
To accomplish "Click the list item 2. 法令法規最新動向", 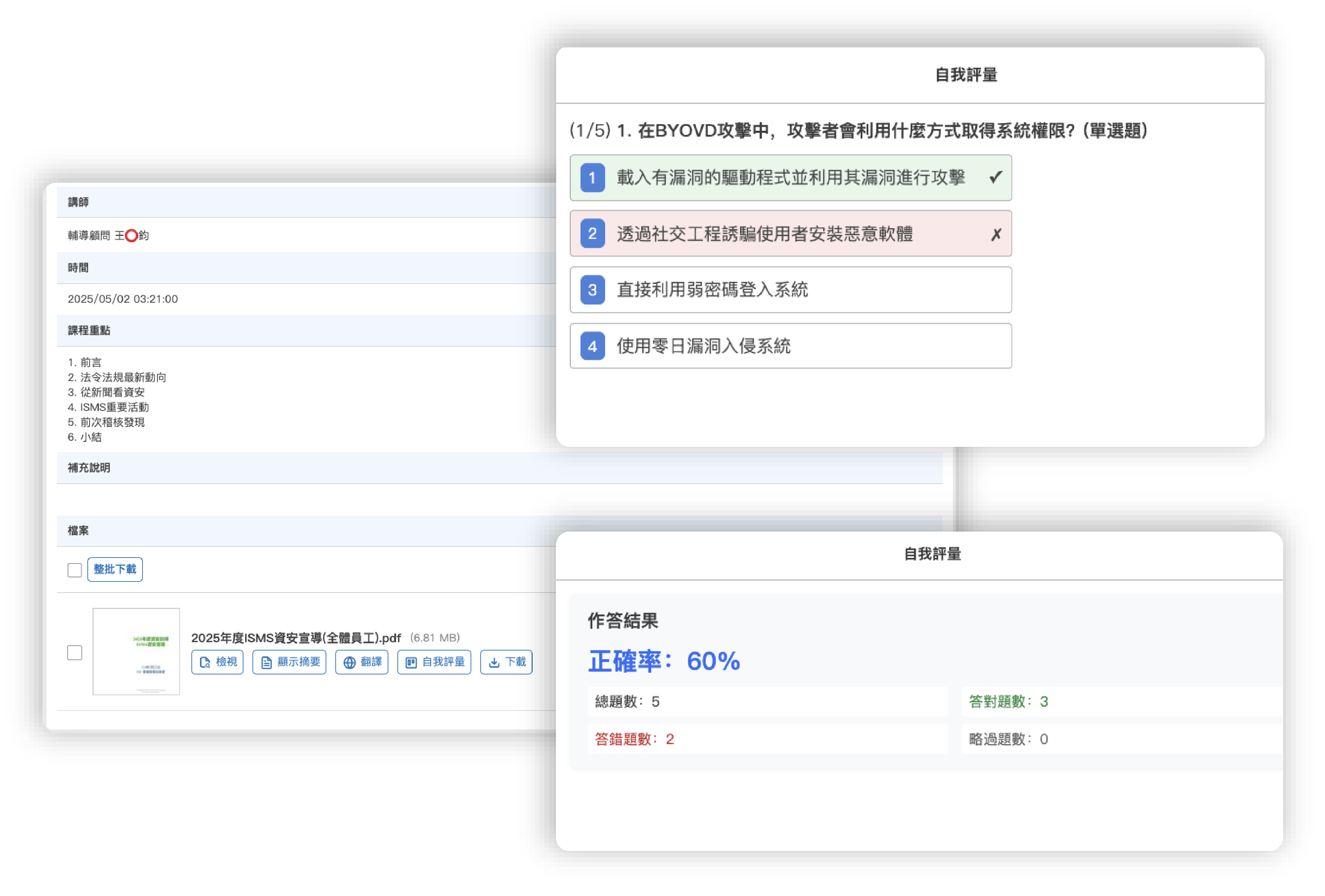I will pyautogui.click(x=117, y=377).
